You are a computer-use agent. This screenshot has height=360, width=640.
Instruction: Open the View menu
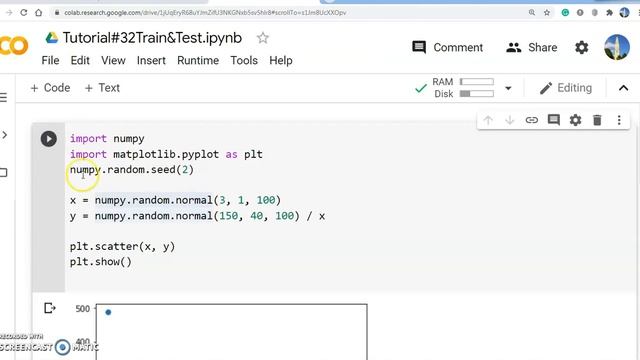113,60
